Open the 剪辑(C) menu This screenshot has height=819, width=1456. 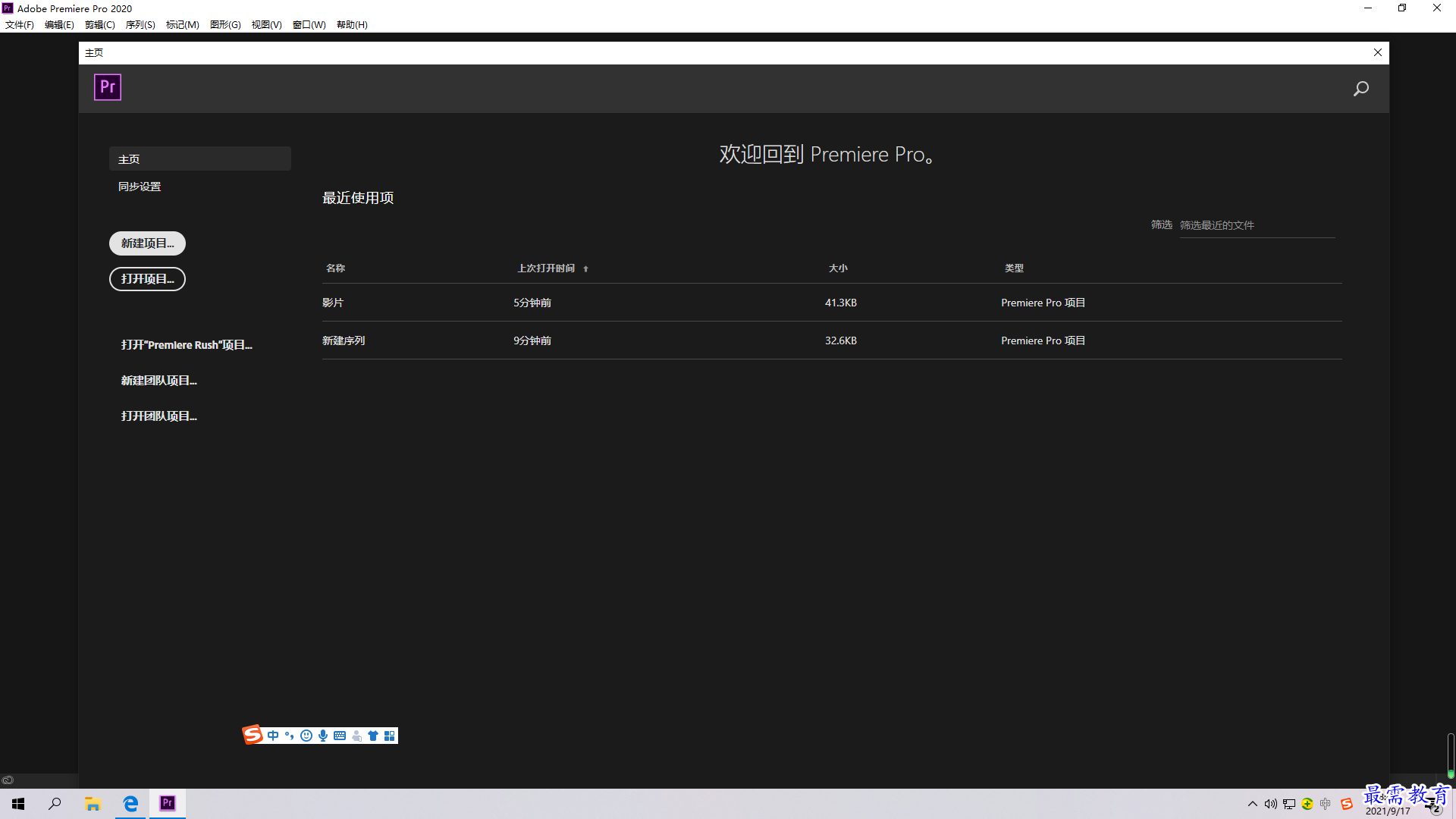100,24
